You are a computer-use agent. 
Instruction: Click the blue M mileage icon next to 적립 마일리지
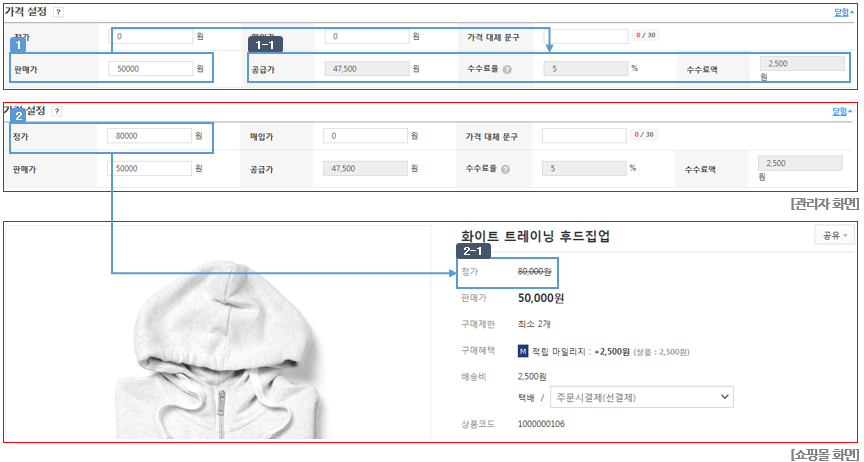(523, 351)
